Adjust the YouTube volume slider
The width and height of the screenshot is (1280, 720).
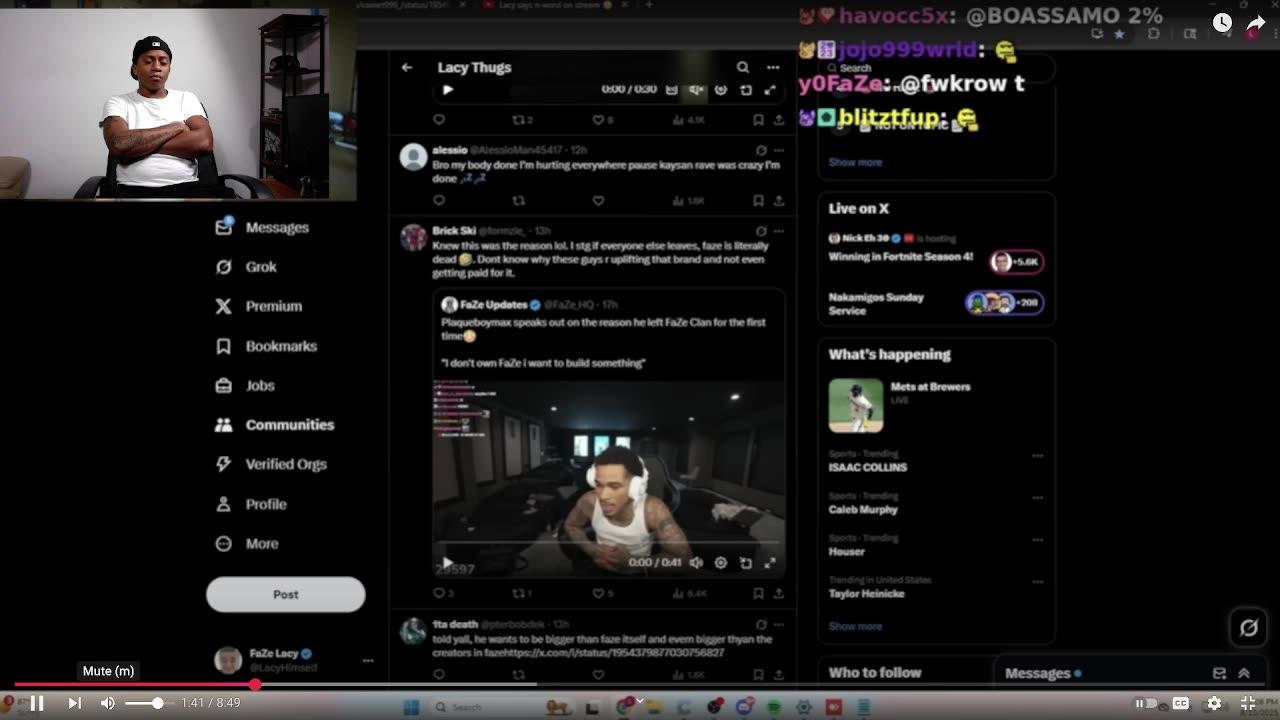click(149, 703)
